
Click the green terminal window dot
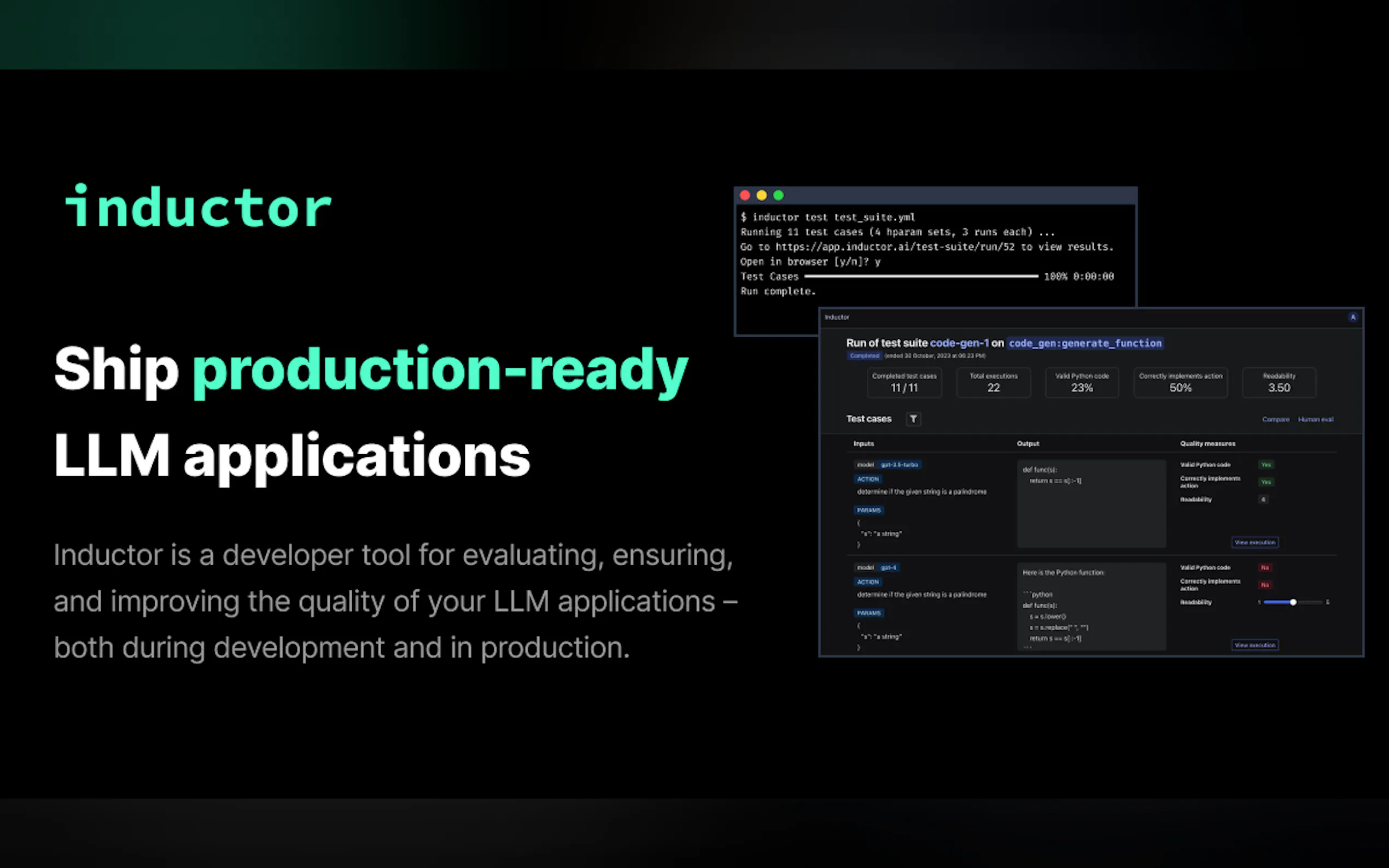pyautogui.click(x=778, y=195)
